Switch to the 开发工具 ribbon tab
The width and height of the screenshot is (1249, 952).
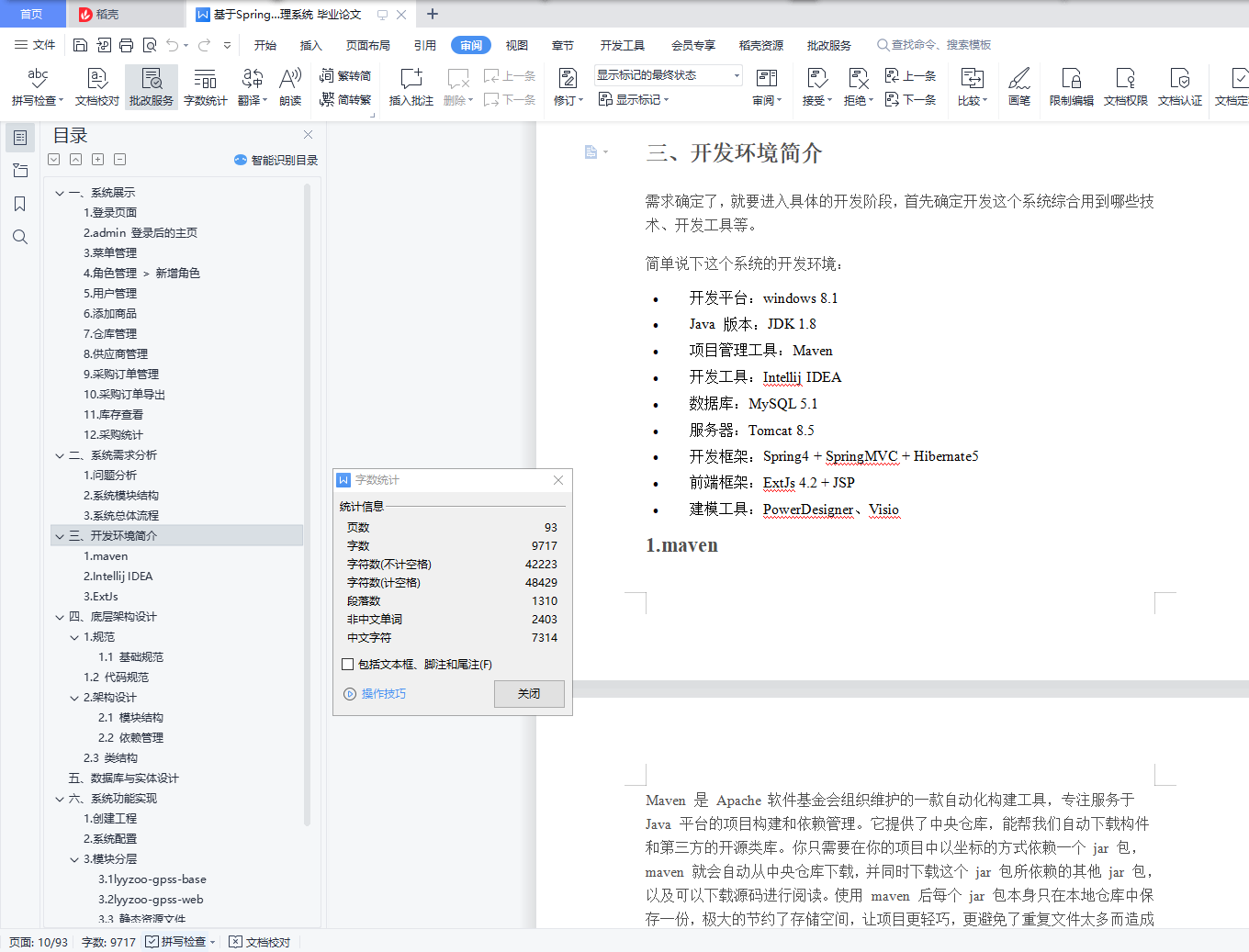(x=623, y=45)
